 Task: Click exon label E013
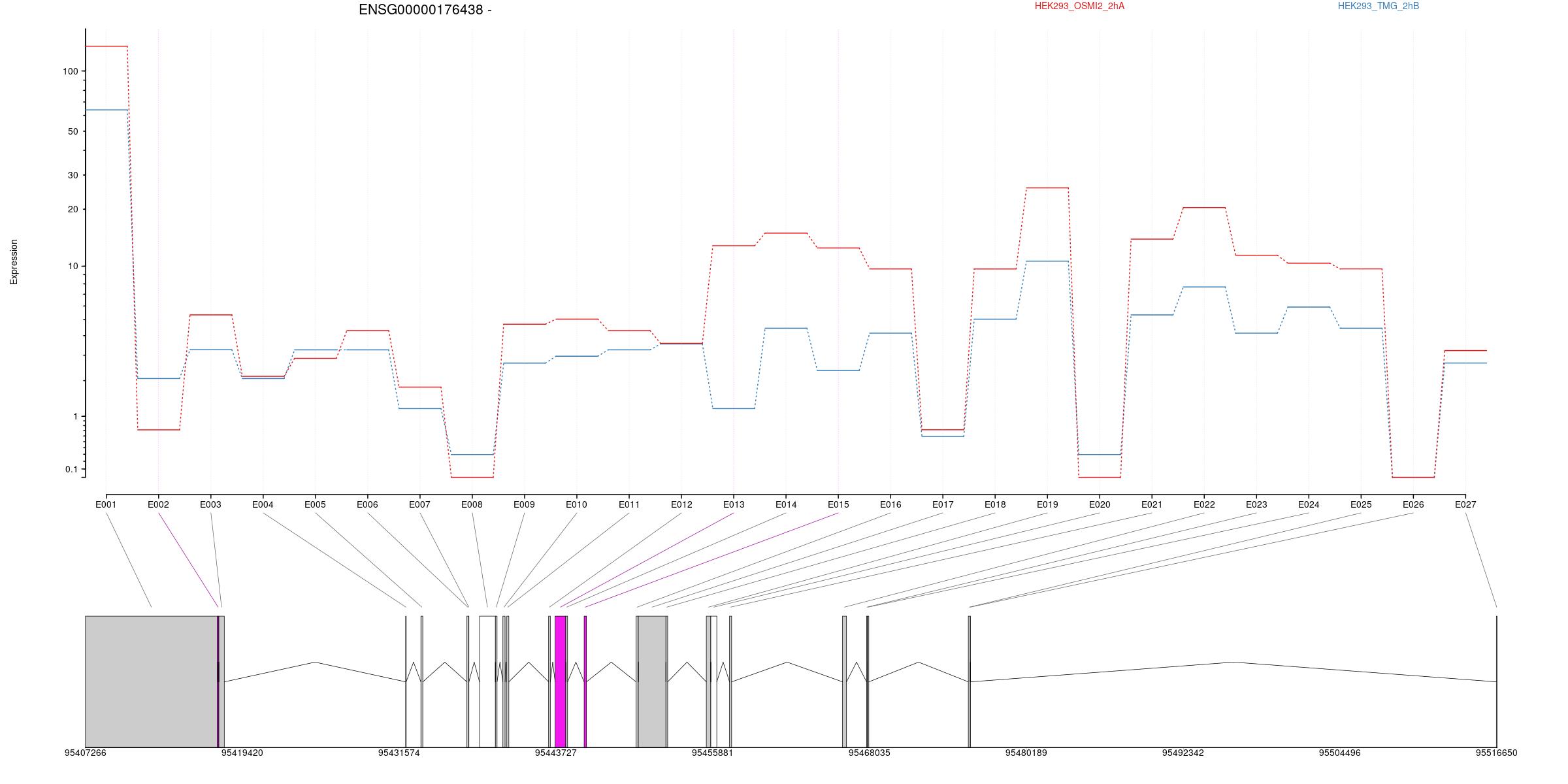734,504
